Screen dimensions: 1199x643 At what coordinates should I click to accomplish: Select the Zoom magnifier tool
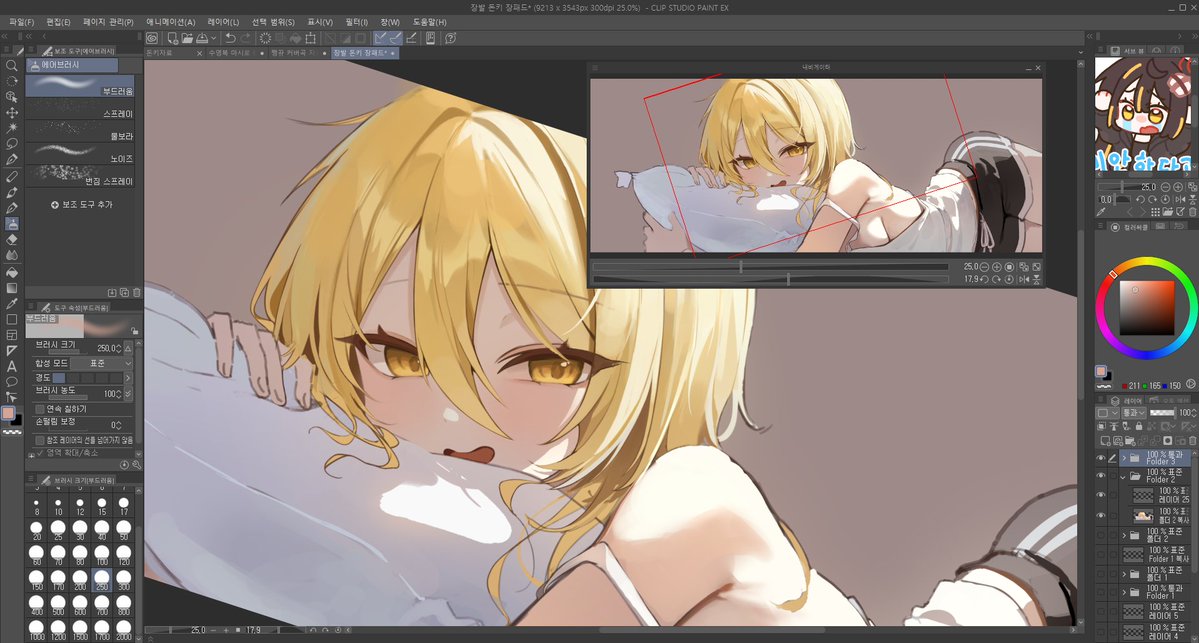pos(11,66)
